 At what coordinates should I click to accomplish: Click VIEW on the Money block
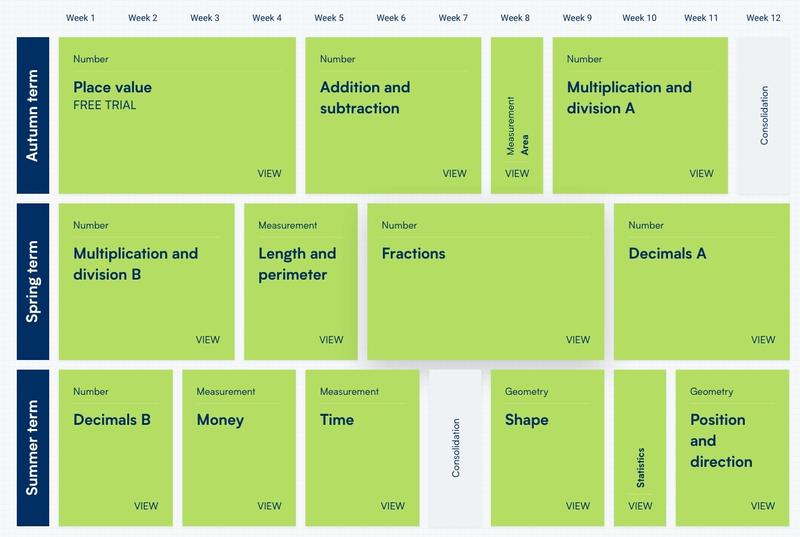point(269,506)
